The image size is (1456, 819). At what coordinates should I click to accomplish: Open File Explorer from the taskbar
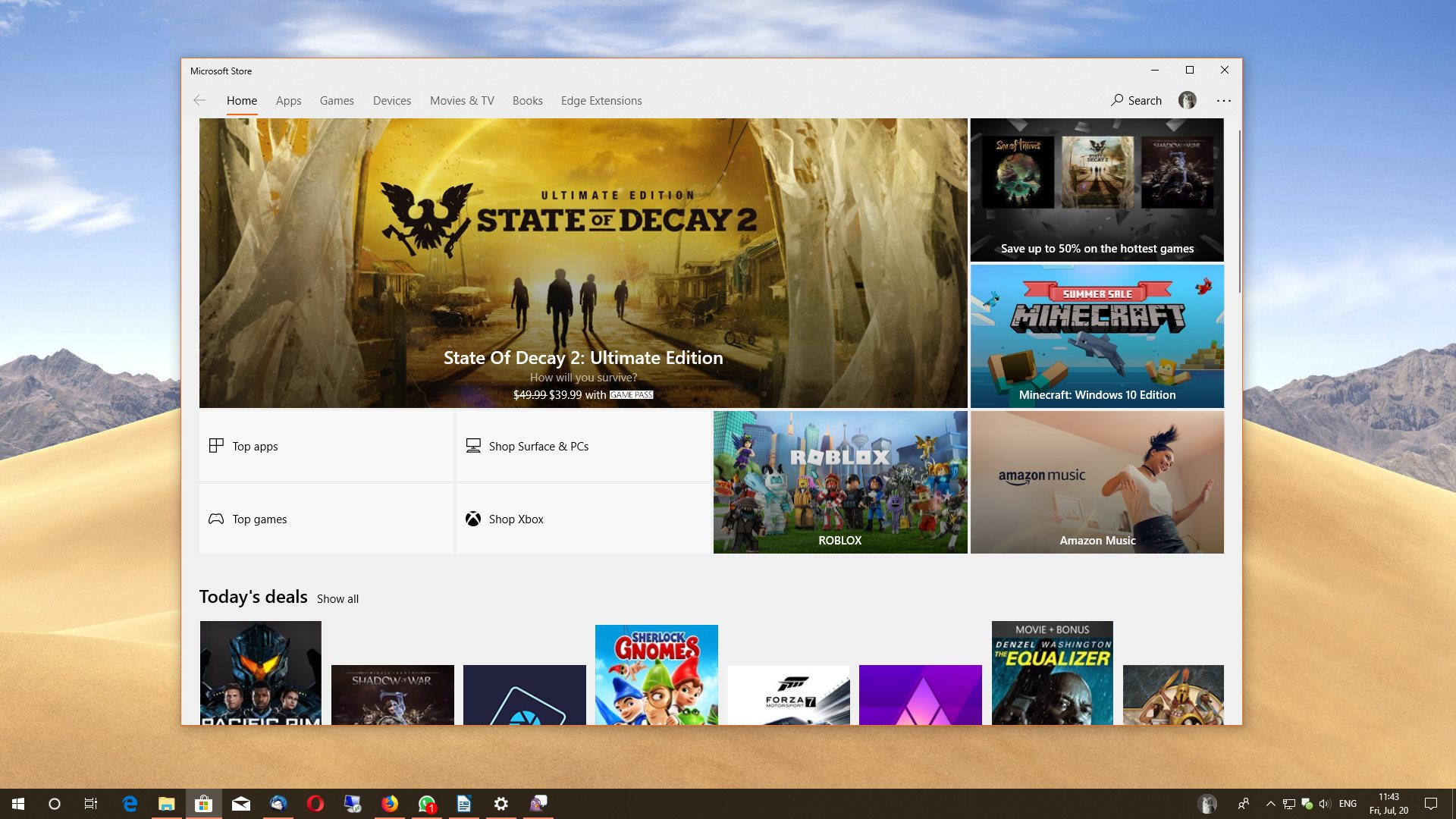(167, 804)
